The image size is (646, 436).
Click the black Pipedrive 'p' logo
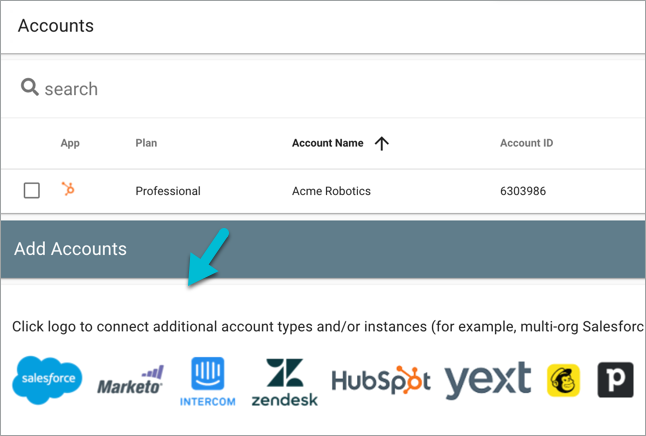click(x=615, y=380)
